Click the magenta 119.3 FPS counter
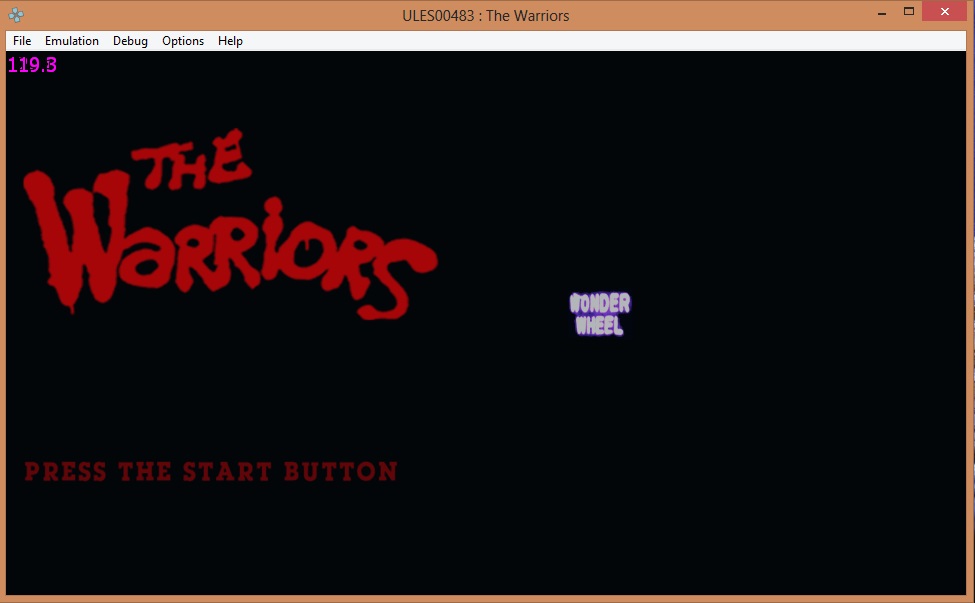The image size is (975, 603). coord(32,65)
